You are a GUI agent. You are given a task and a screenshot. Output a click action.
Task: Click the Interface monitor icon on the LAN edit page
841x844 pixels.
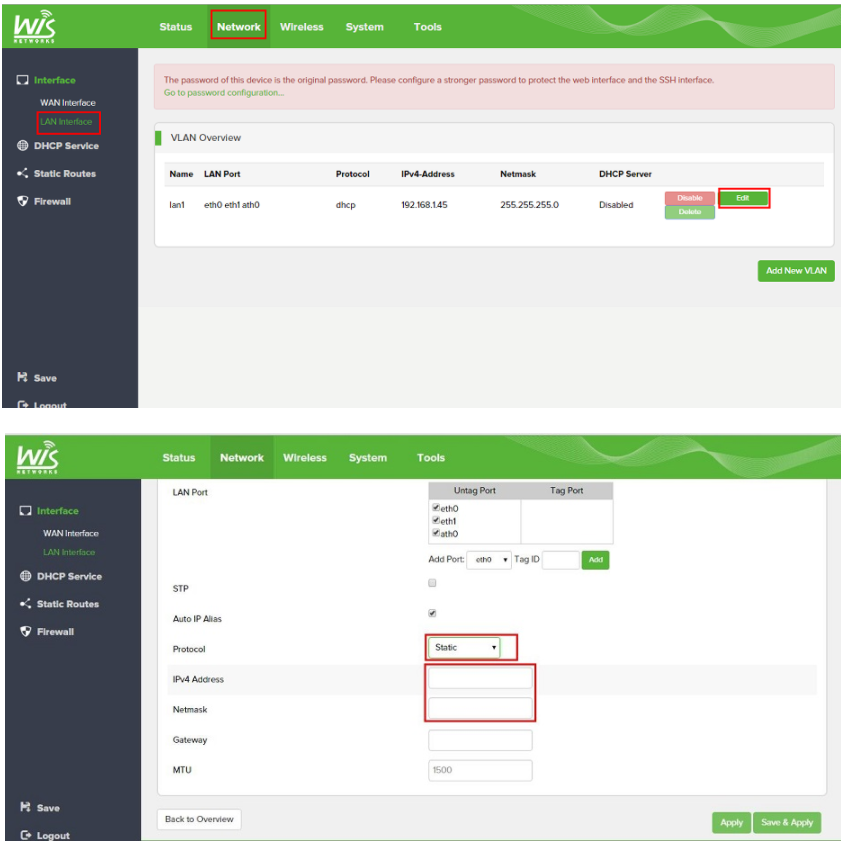click(26, 511)
